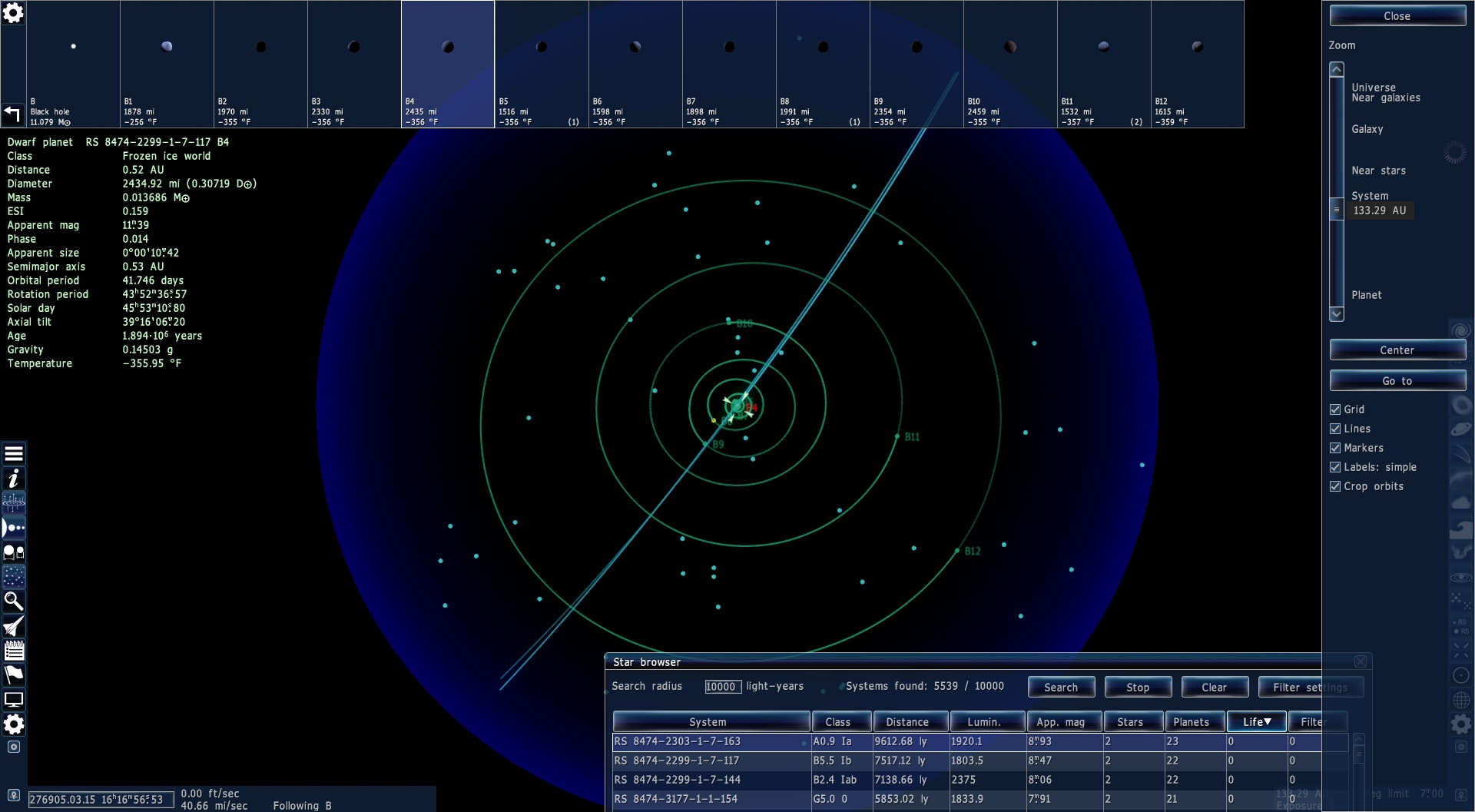Open the main menu hamburger icon
The image size is (1475, 812).
click(x=14, y=454)
